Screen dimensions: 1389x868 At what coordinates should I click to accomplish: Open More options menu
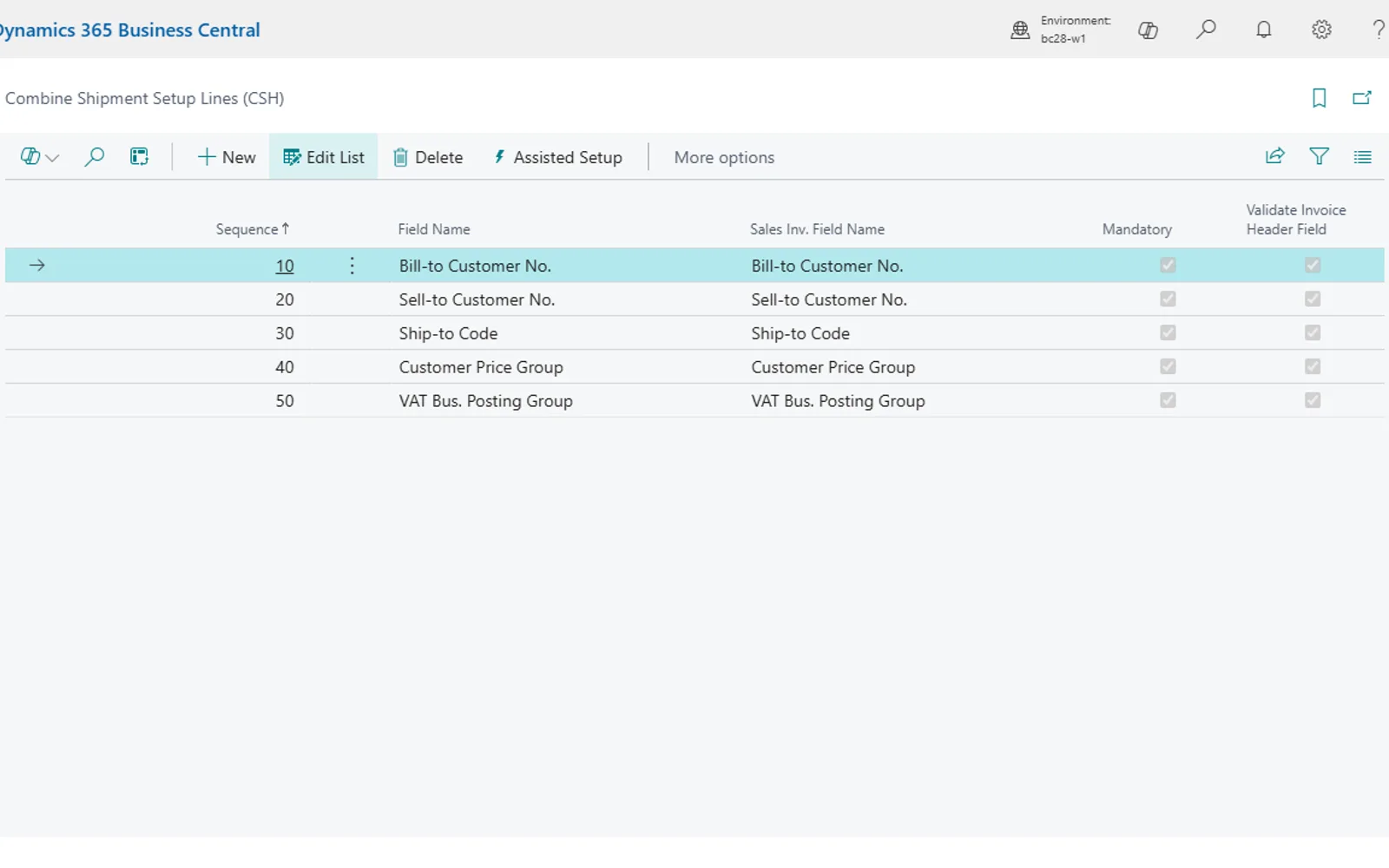tap(724, 157)
